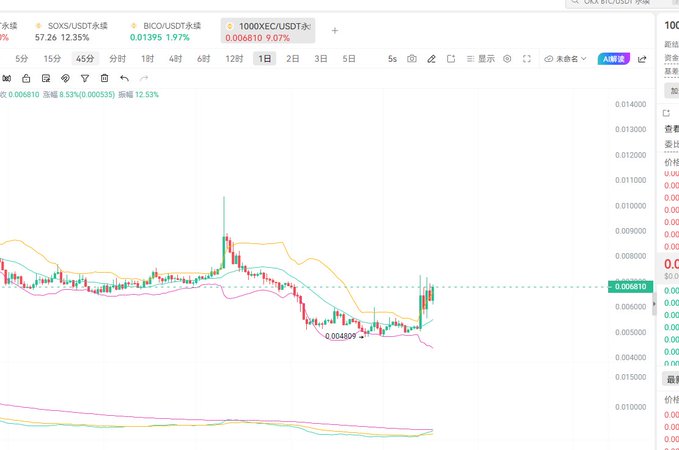The image size is (679, 450).
Task: Undo the last drawing action
Action: [x=124, y=78]
